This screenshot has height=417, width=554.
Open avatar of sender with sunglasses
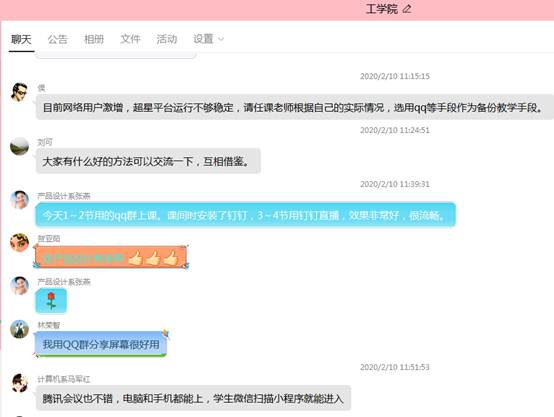(19, 92)
